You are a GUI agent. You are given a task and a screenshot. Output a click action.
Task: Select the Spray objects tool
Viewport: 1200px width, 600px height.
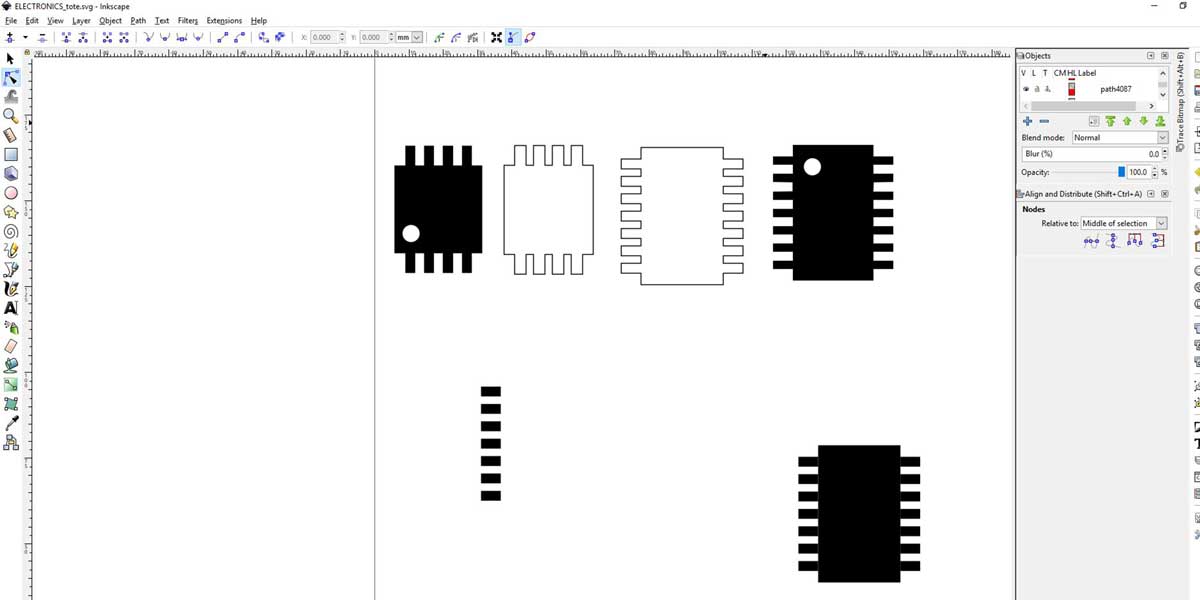pos(11,327)
